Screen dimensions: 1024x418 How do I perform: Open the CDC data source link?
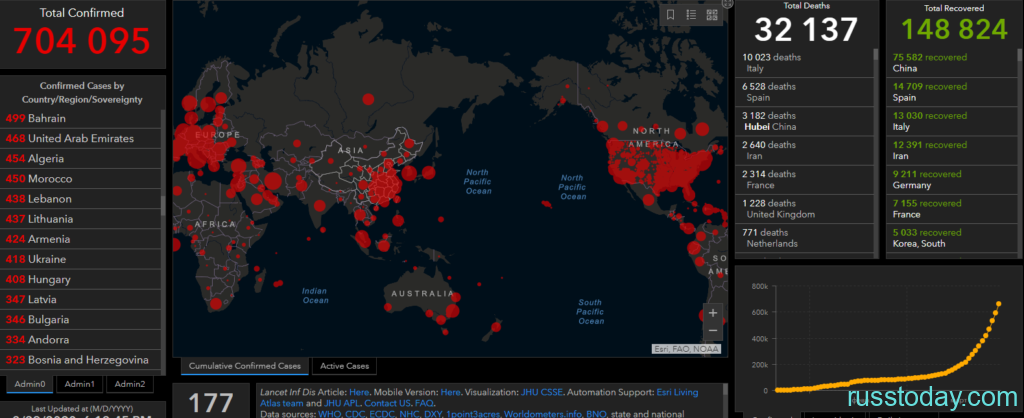(356, 414)
